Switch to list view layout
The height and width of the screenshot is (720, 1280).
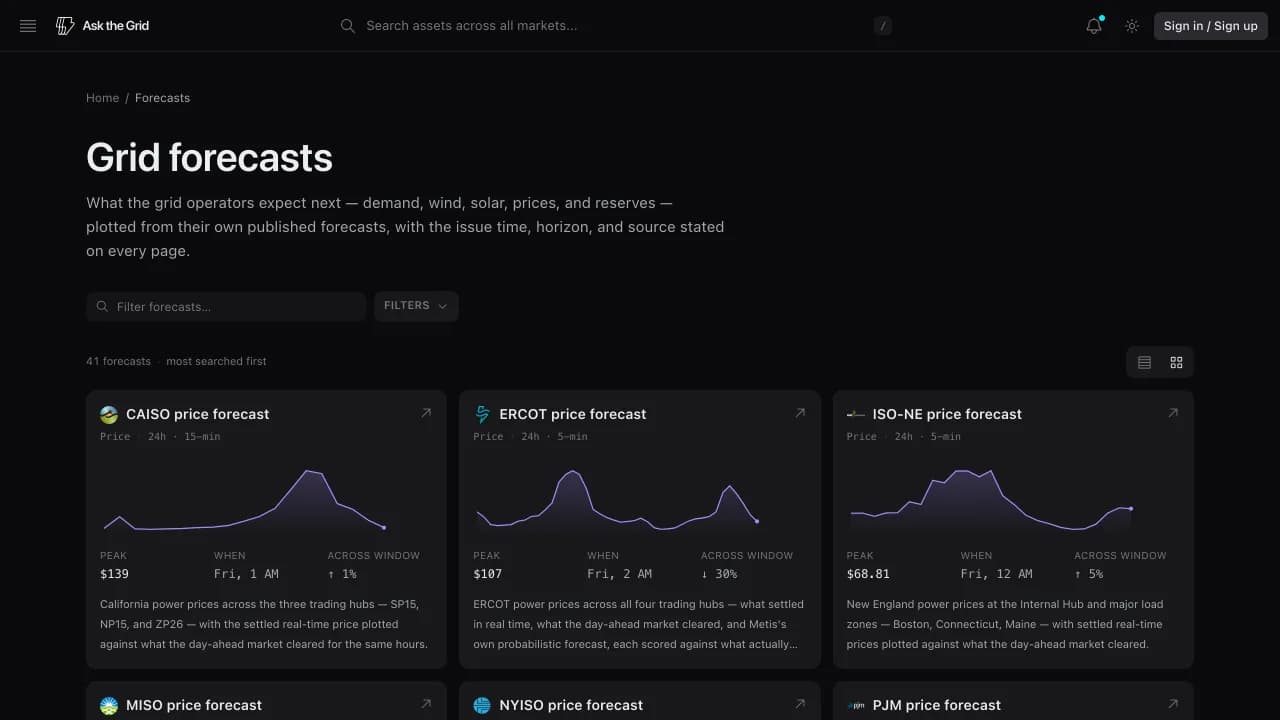pos(1144,362)
